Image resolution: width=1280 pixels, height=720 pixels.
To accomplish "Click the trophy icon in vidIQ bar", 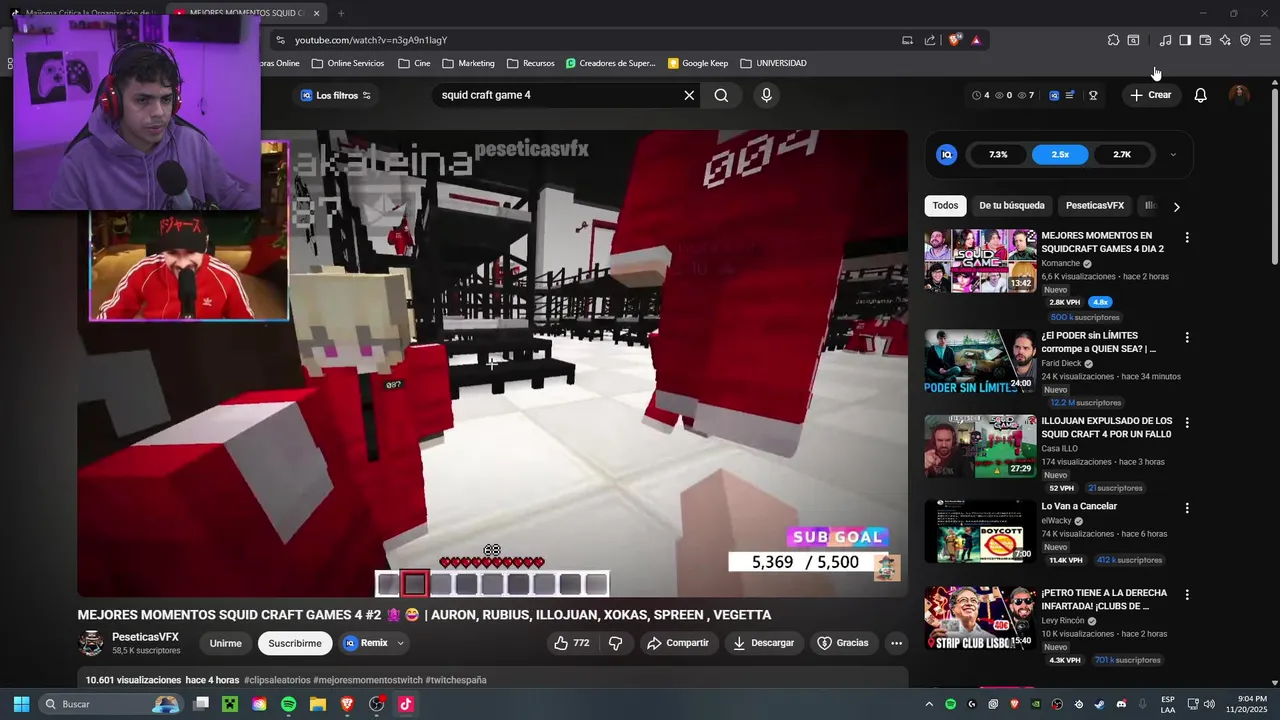I will [x=1093, y=95].
